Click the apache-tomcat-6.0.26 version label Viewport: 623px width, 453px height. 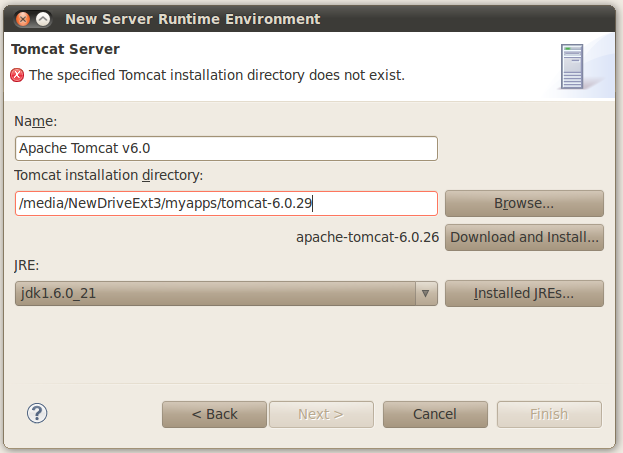(367, 238)
